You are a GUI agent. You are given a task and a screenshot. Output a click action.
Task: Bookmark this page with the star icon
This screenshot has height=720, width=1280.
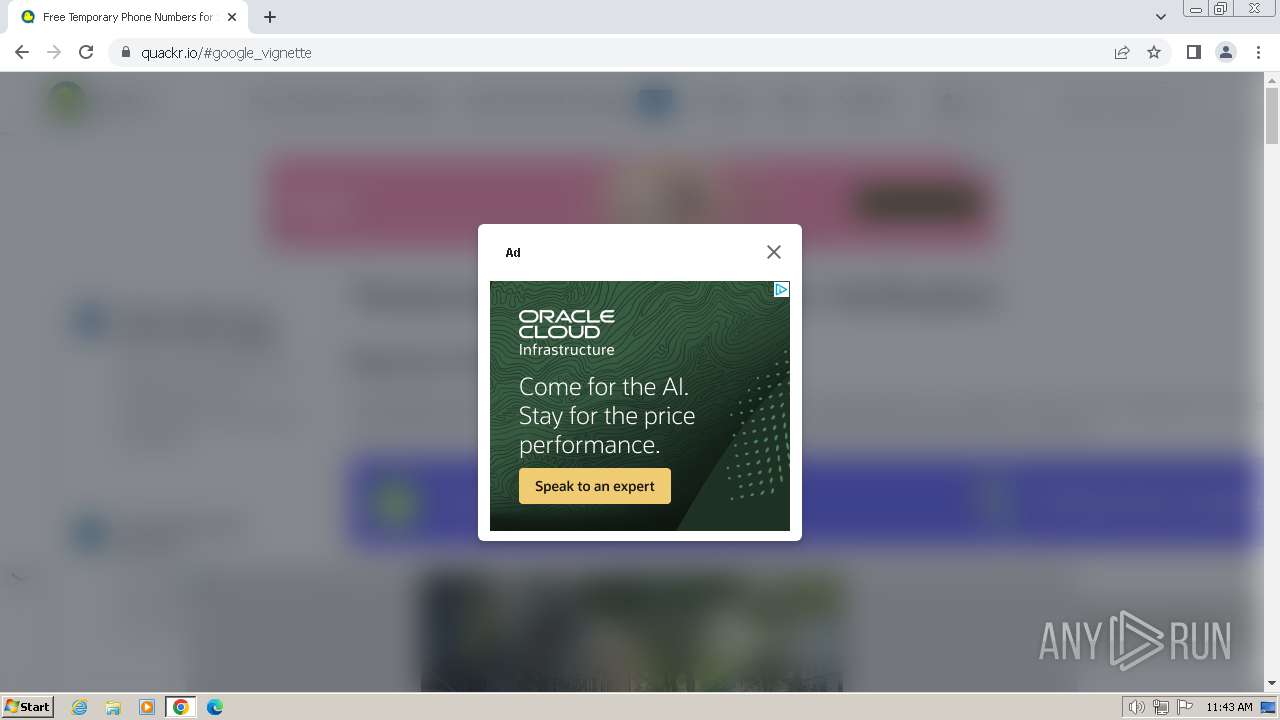1154,52
